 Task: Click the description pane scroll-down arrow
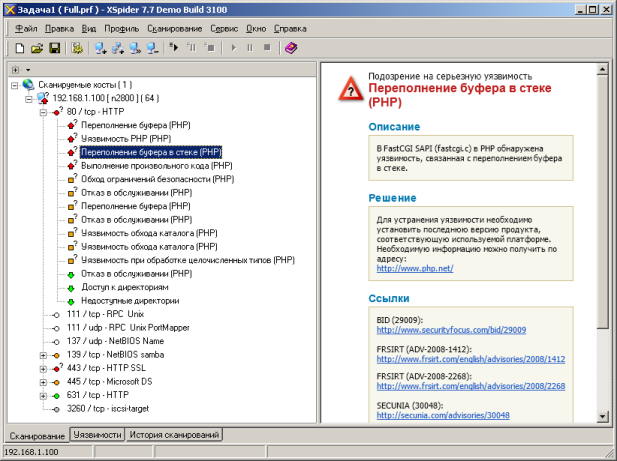pos(602,416)
